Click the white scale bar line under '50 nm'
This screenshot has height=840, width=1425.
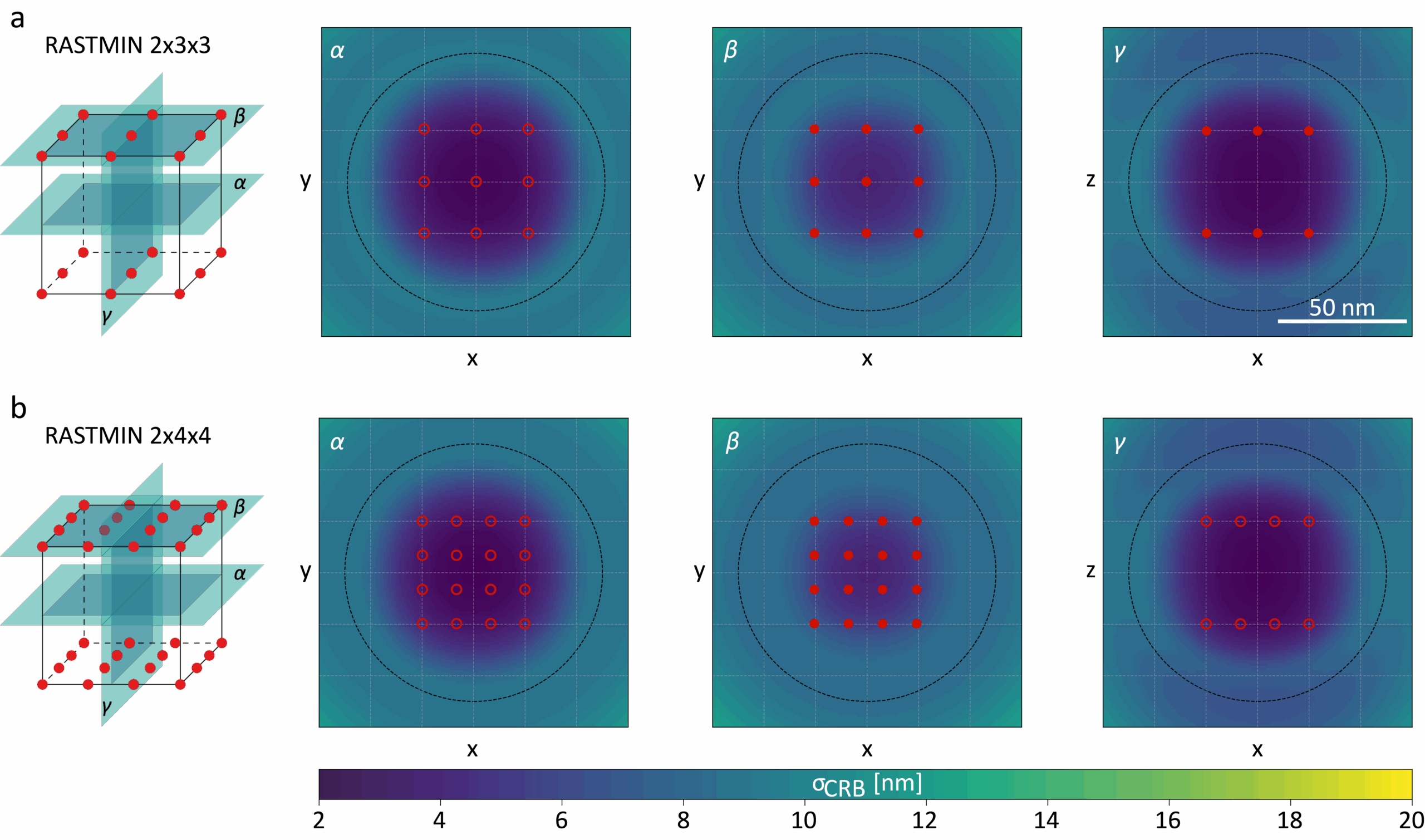(1342, 321)
